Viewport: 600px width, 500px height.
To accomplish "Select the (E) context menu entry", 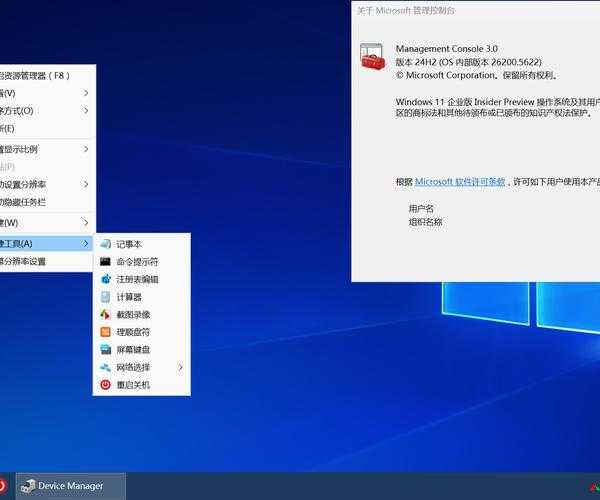I will [x=46, y=128].
